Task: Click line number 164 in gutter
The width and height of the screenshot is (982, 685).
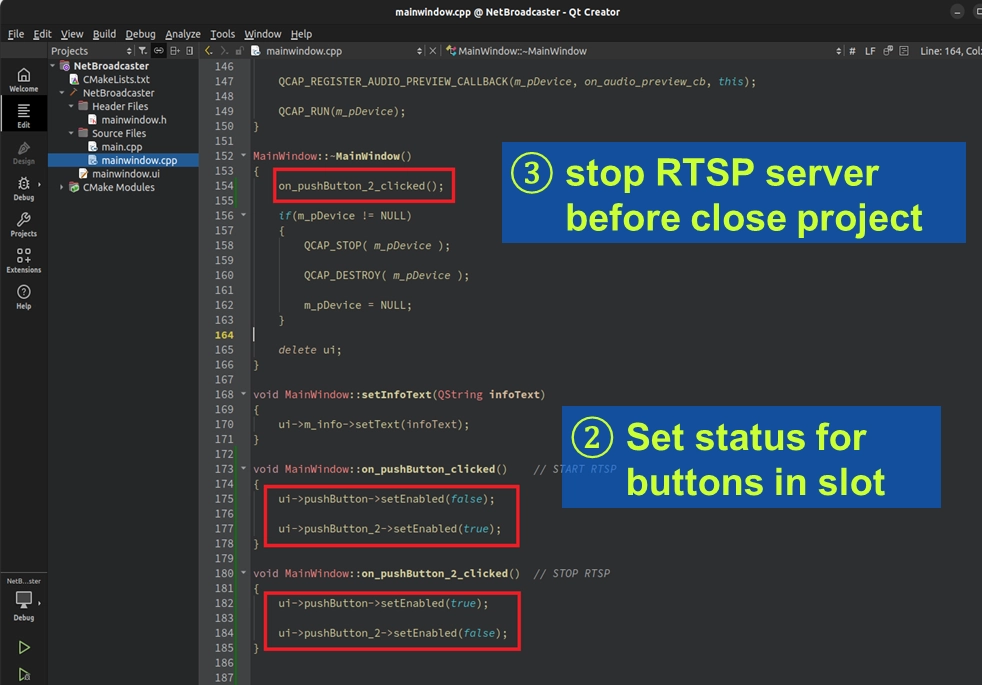Action: [x=224, y=335]
